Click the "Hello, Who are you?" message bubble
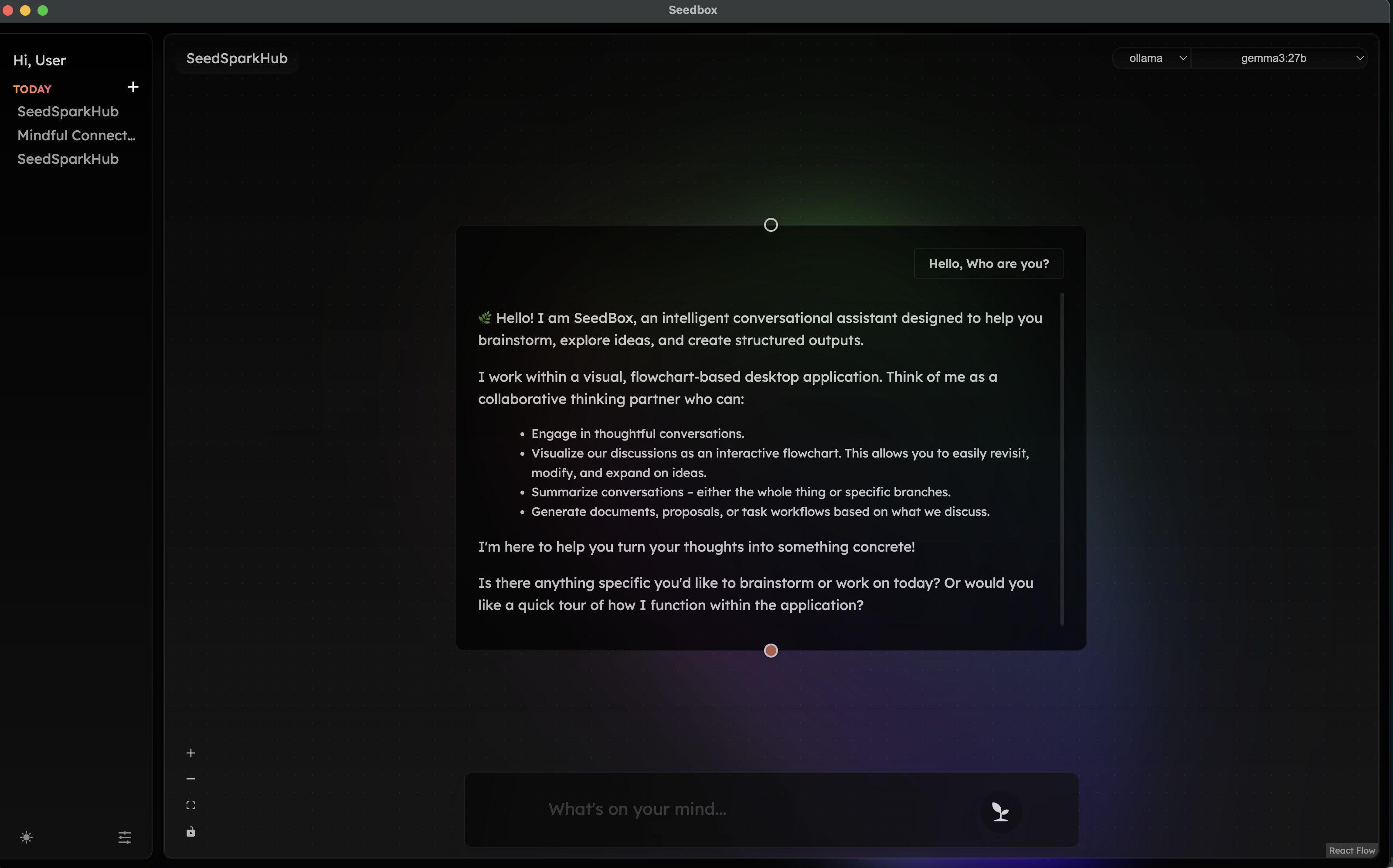 click(988, 264)
